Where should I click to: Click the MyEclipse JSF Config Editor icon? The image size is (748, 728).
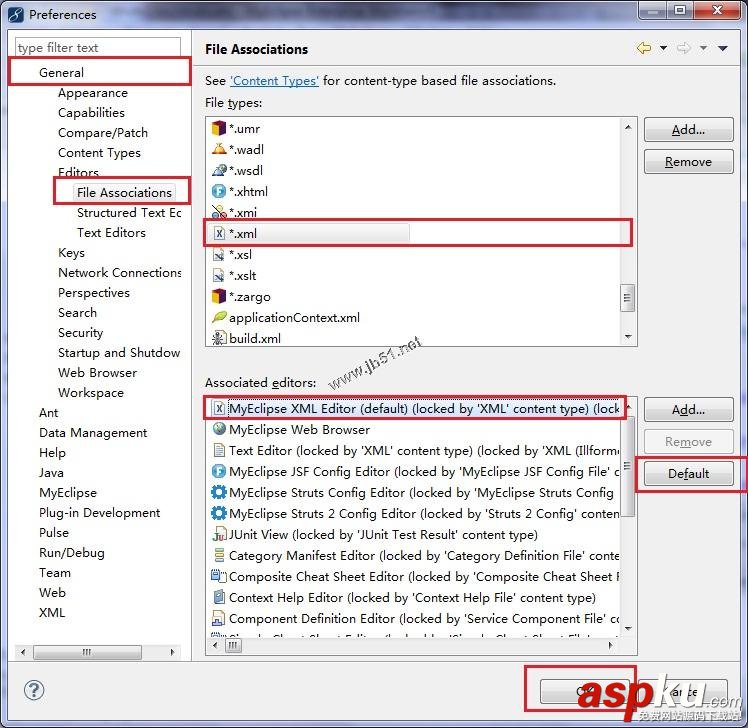[x=218, y=471]
